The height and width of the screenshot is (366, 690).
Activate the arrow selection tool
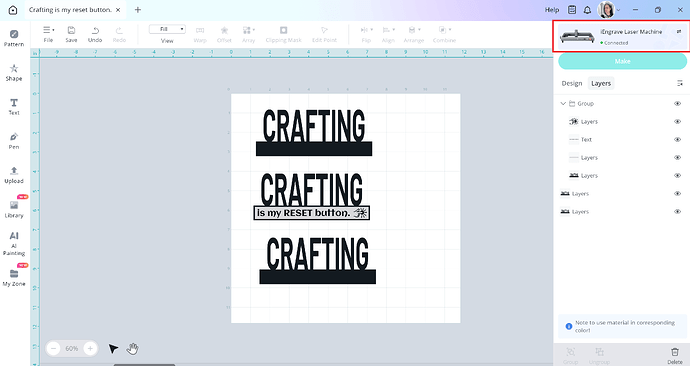tap(113, 349)
